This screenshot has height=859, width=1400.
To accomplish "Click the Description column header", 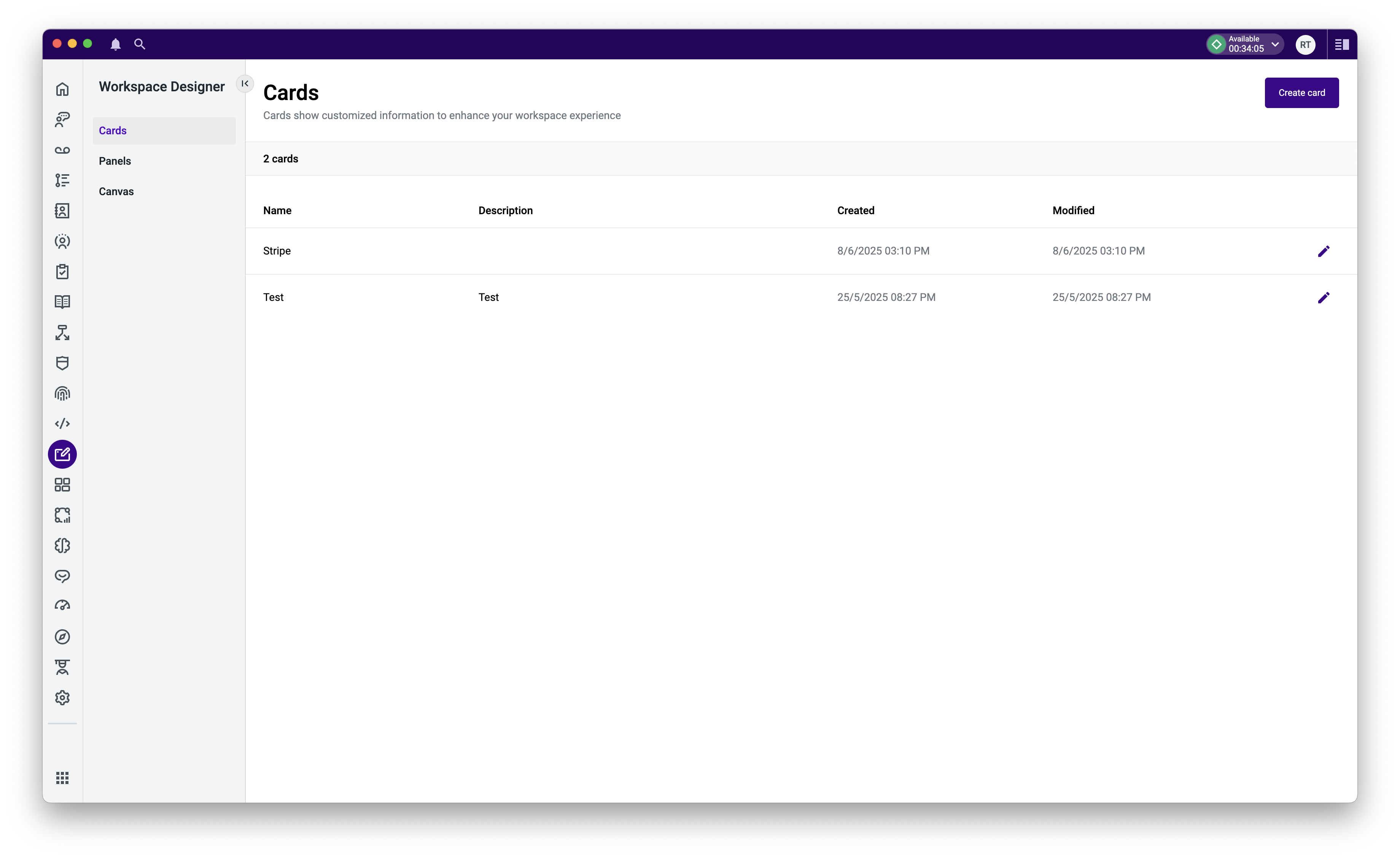I will click(x=506, y=211).
